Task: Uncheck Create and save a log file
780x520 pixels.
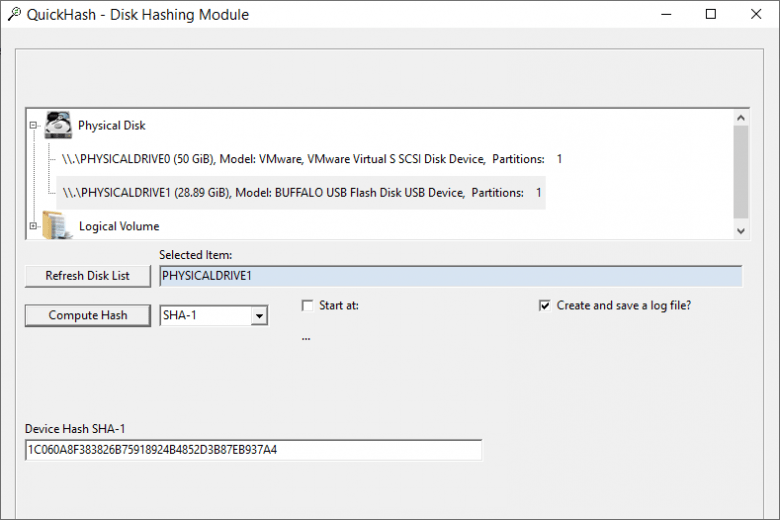Action: click(545, 305)
